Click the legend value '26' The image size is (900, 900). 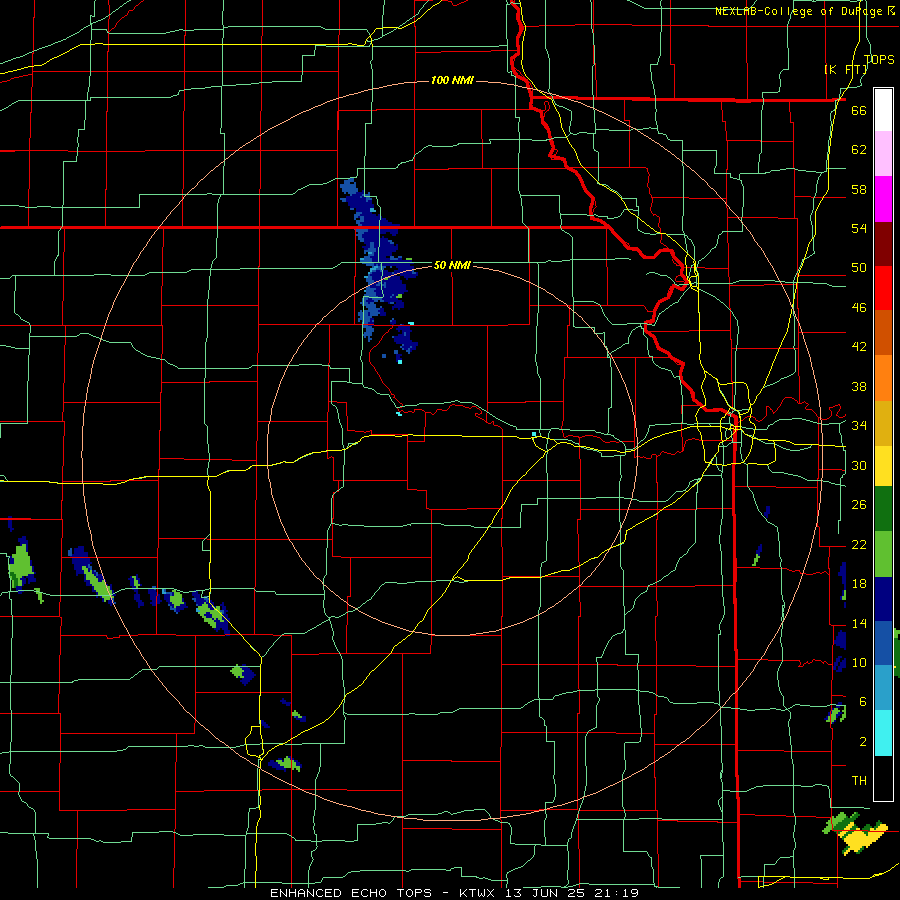click(x=859, y=505)
